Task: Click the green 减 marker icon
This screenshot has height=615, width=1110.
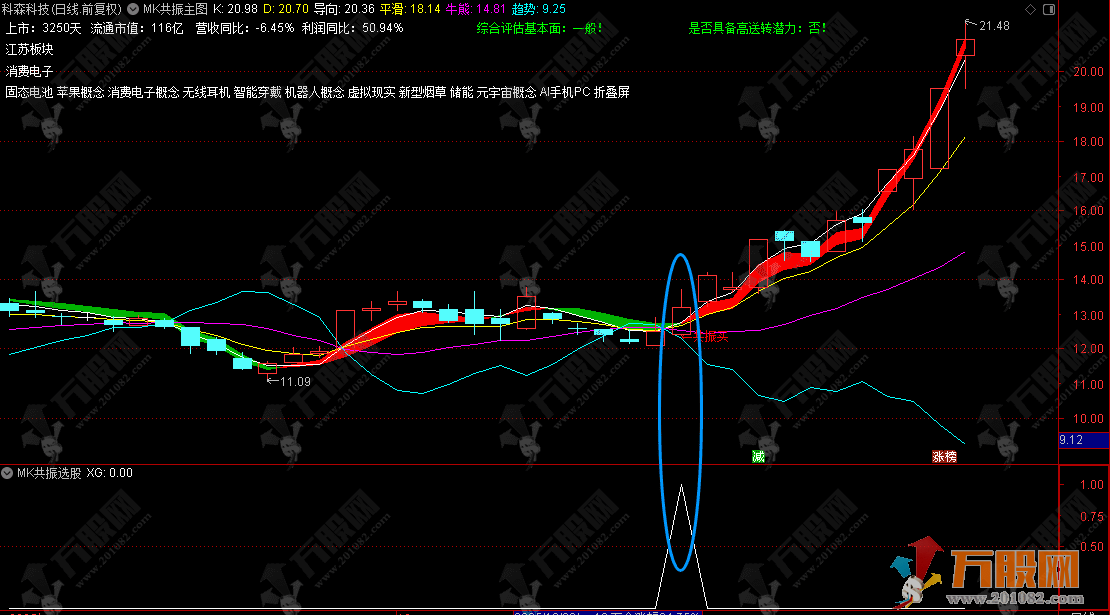Action: [758, 456]
